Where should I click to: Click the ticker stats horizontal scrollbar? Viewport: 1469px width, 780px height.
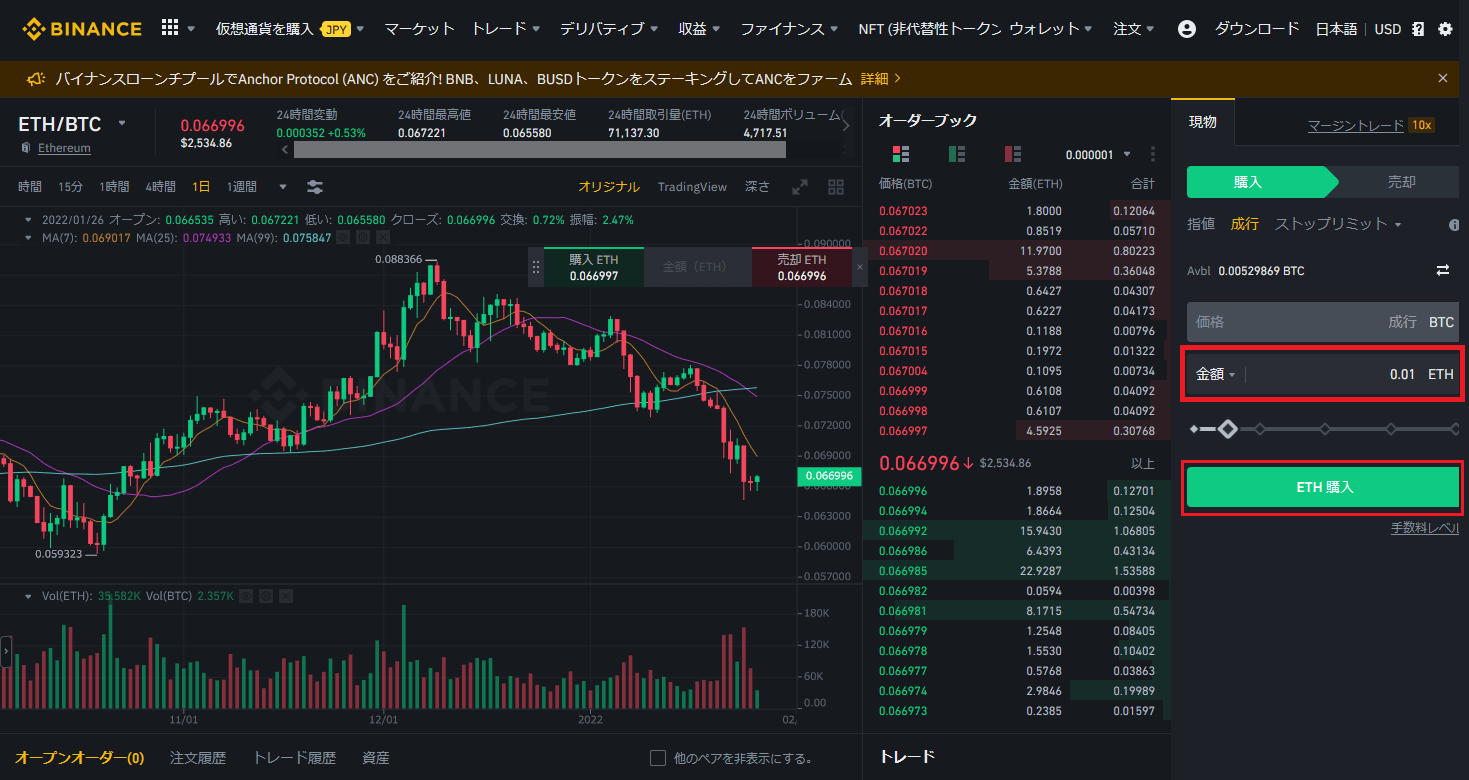click(539, 149)
